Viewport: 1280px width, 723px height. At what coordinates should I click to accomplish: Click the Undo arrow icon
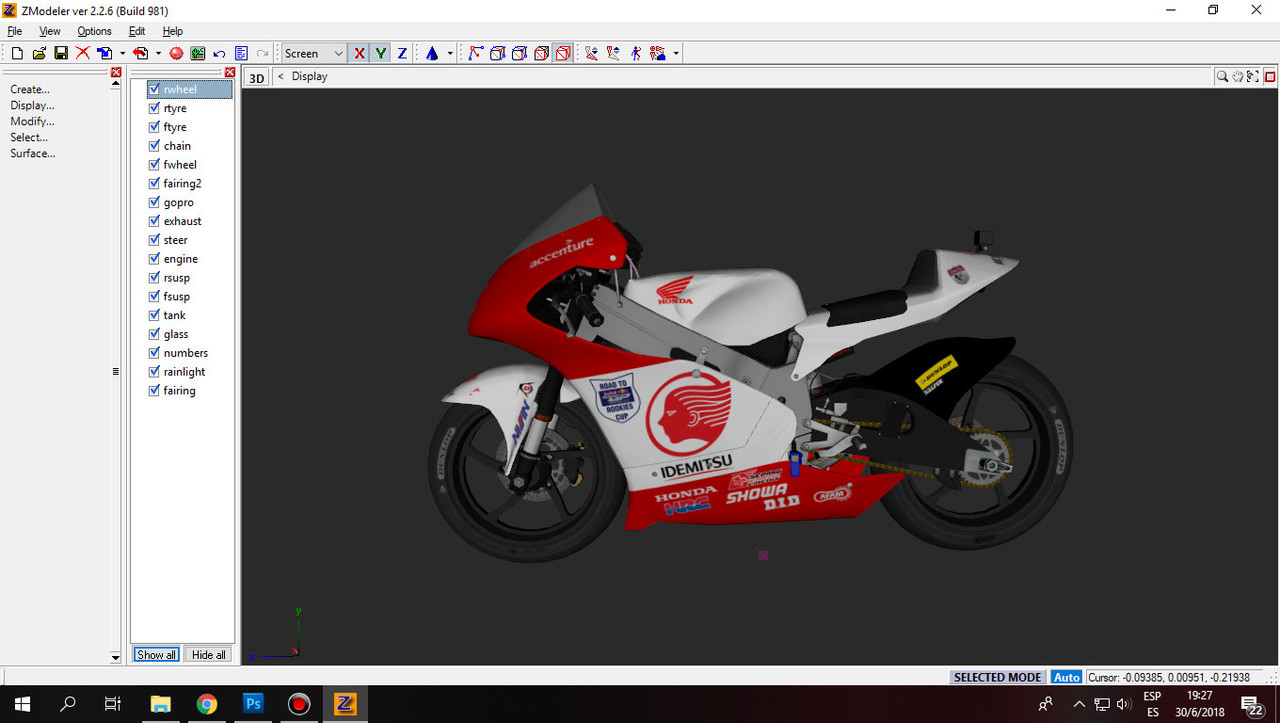[219, 53]
